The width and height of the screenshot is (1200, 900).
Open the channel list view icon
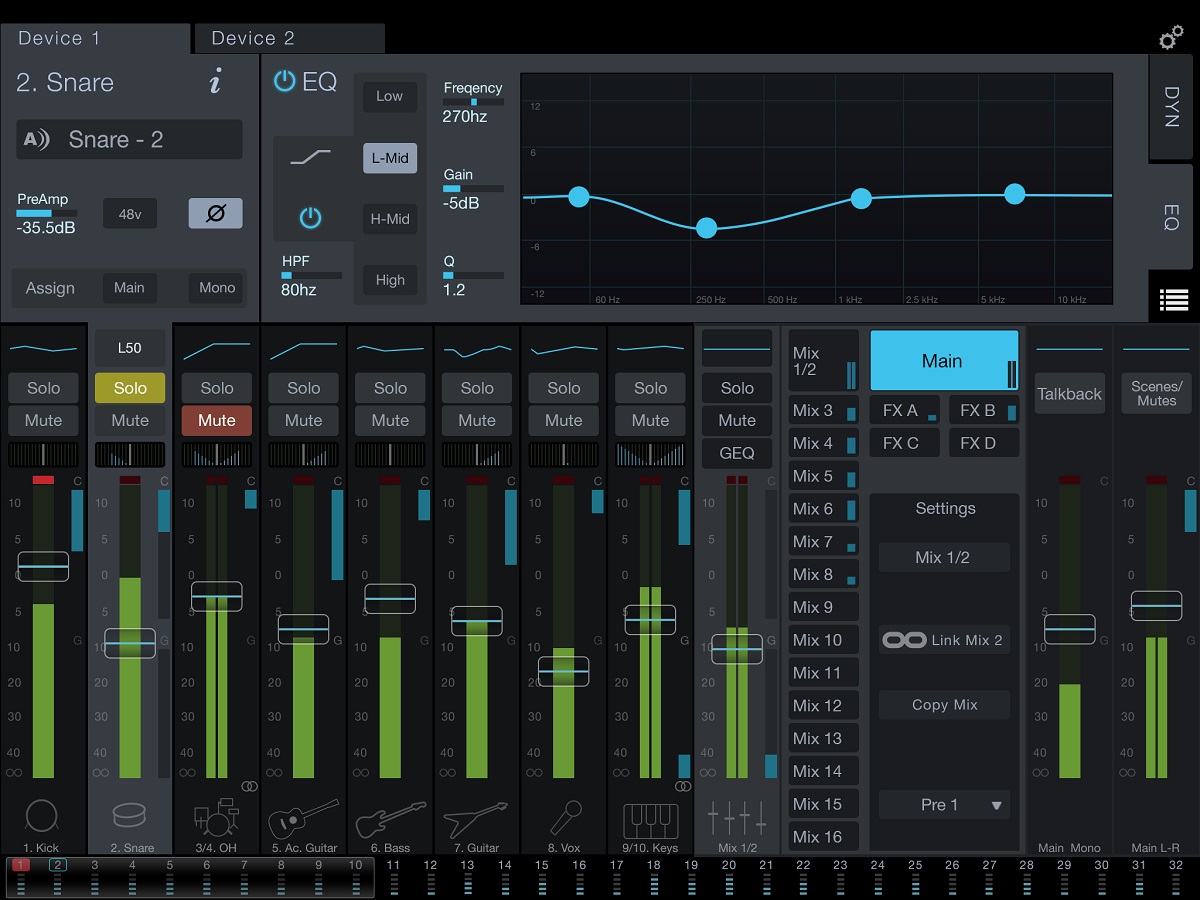pyautogui.click(x=1173, y=298)
